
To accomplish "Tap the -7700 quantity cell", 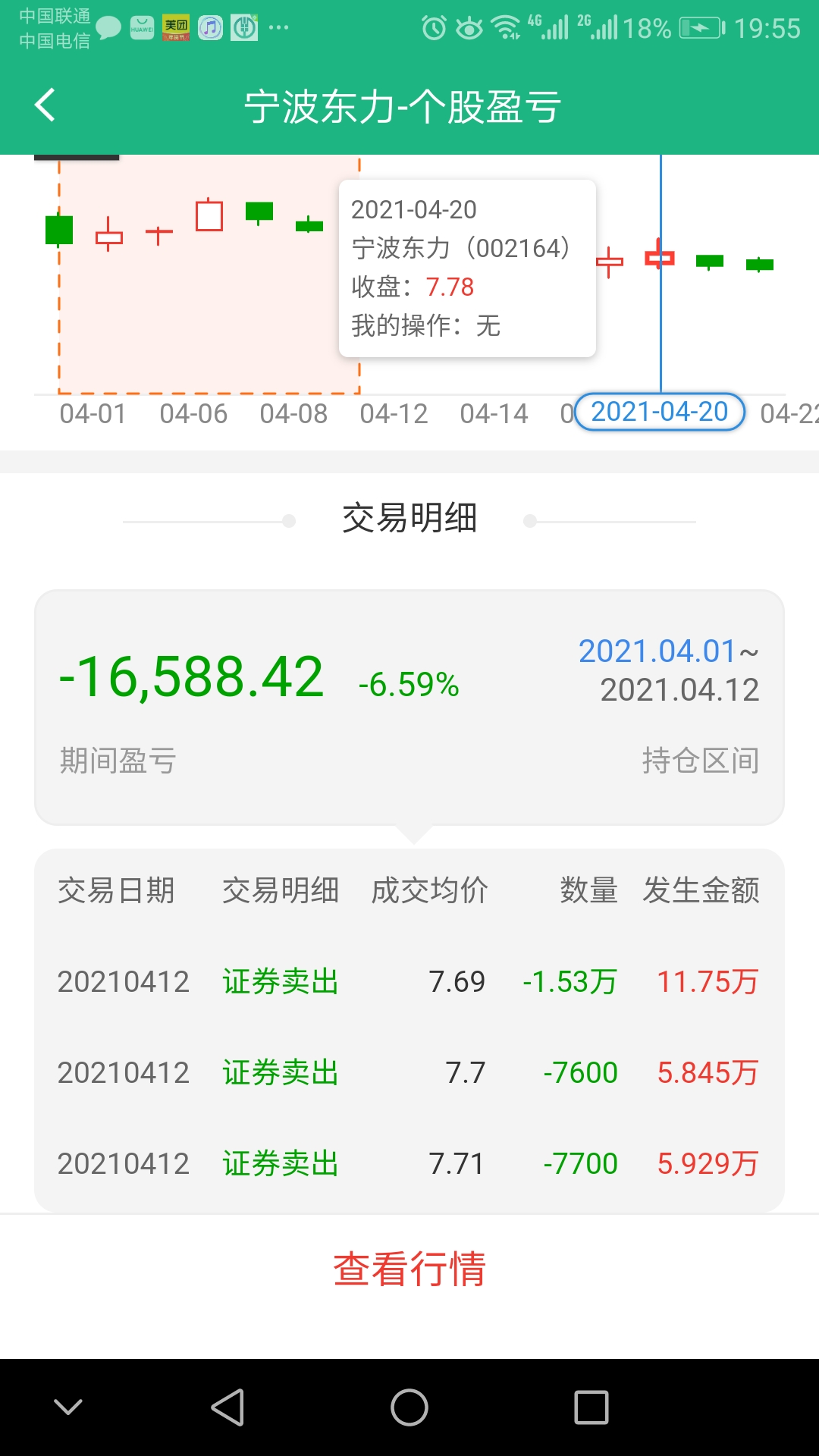I will point(580,1163).
